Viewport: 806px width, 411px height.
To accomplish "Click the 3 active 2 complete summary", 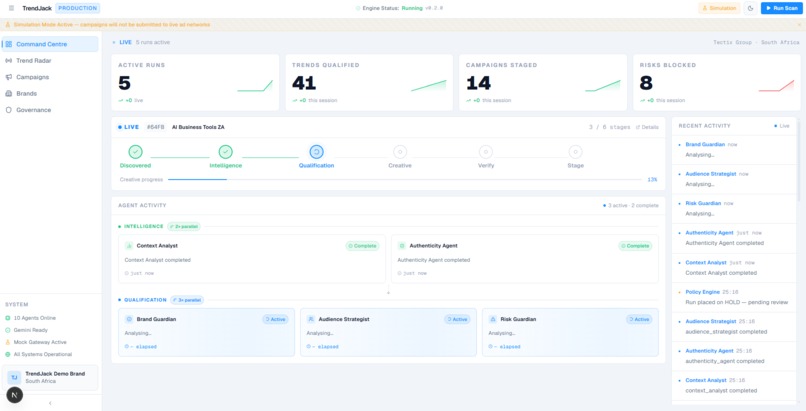I will (x=631, y=206).
